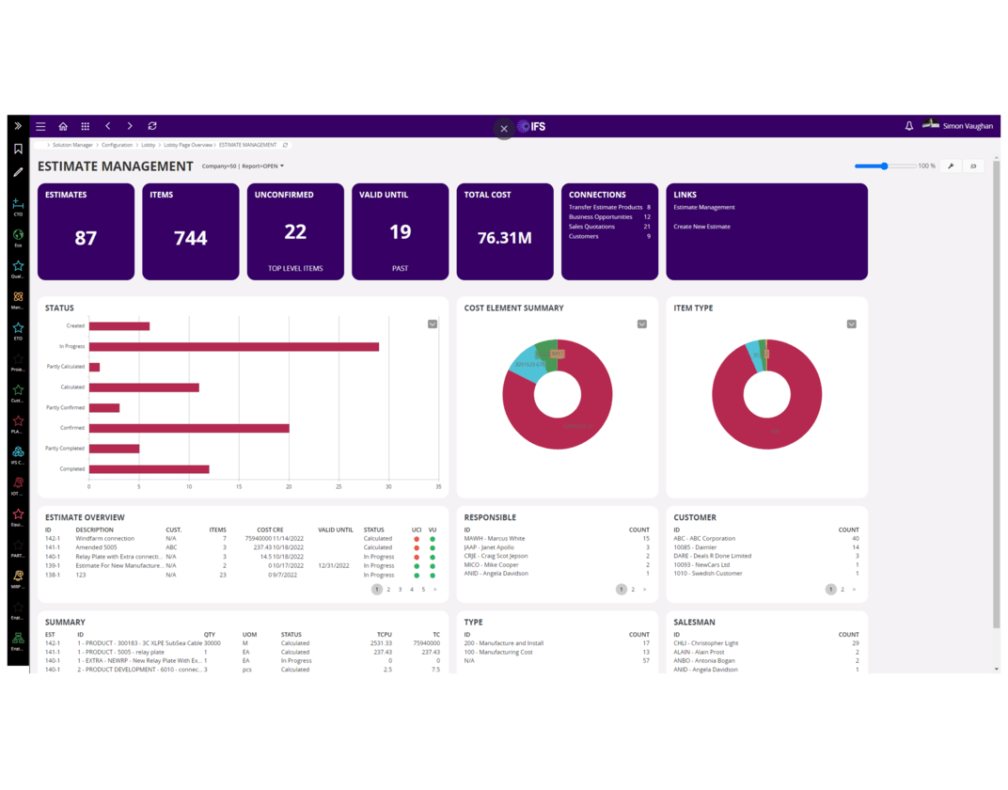Expand the sidebar with the double-arrow toggle
This screenshot has height=790, width=1008.
coord(18,125)
